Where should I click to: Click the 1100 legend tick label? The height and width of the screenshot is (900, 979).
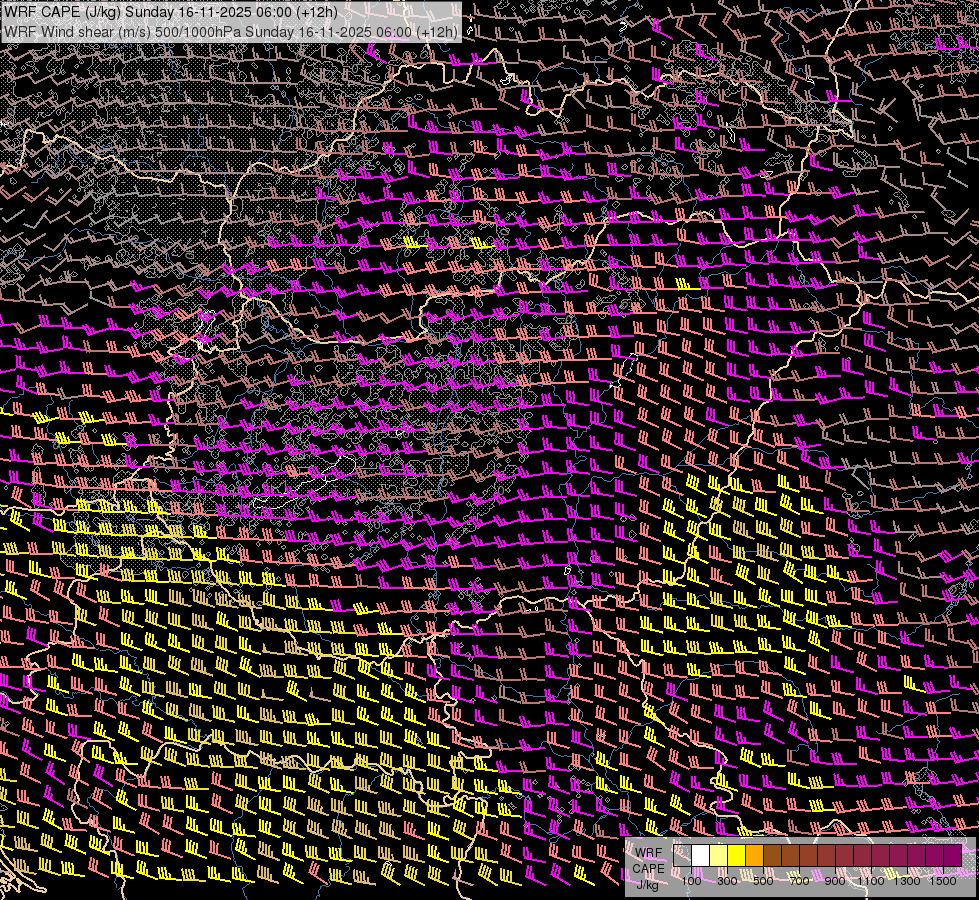tap(872, 880)
